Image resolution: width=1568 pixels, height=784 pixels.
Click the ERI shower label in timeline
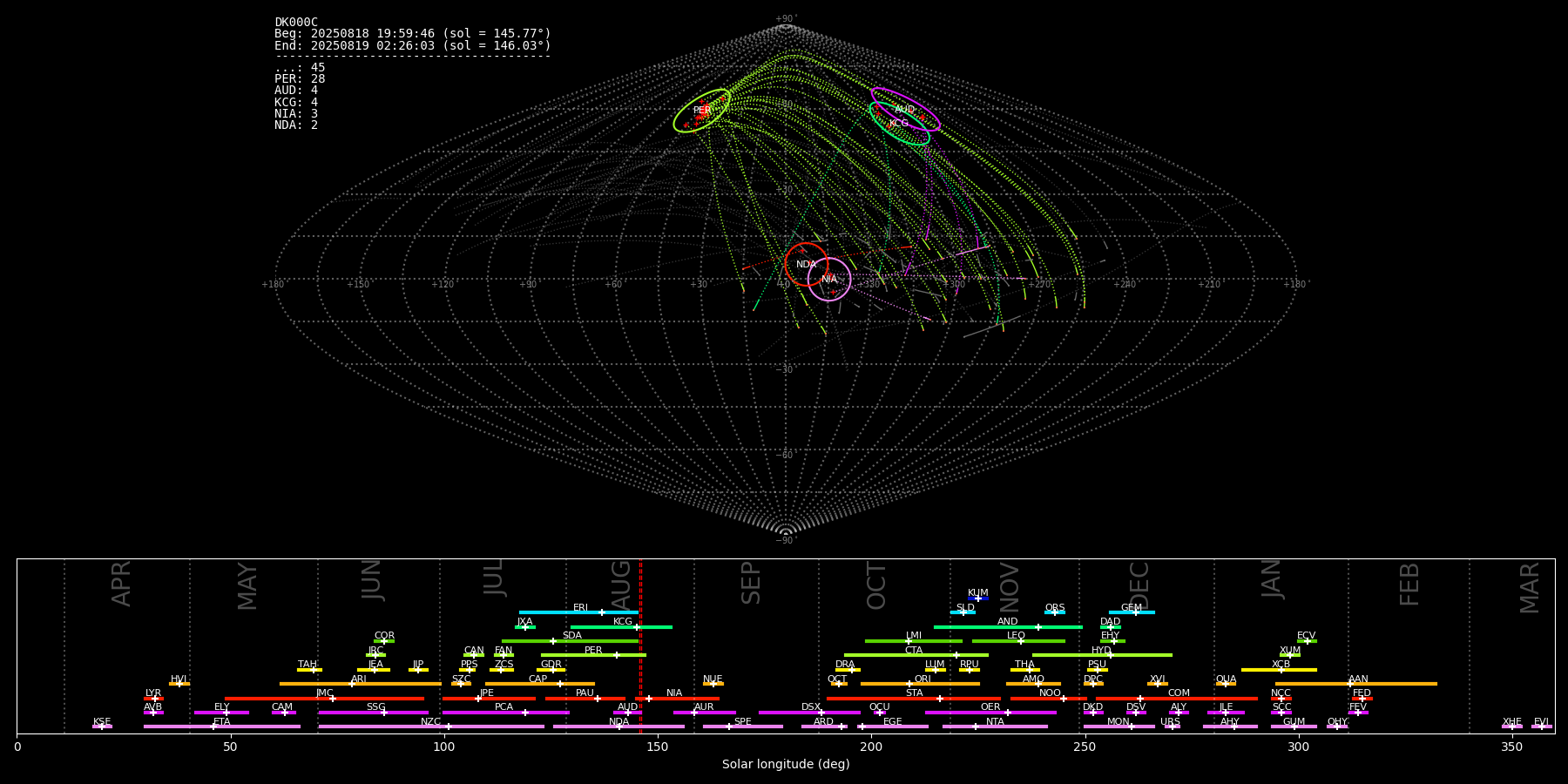pyautogui.click(x=581, y=608)
